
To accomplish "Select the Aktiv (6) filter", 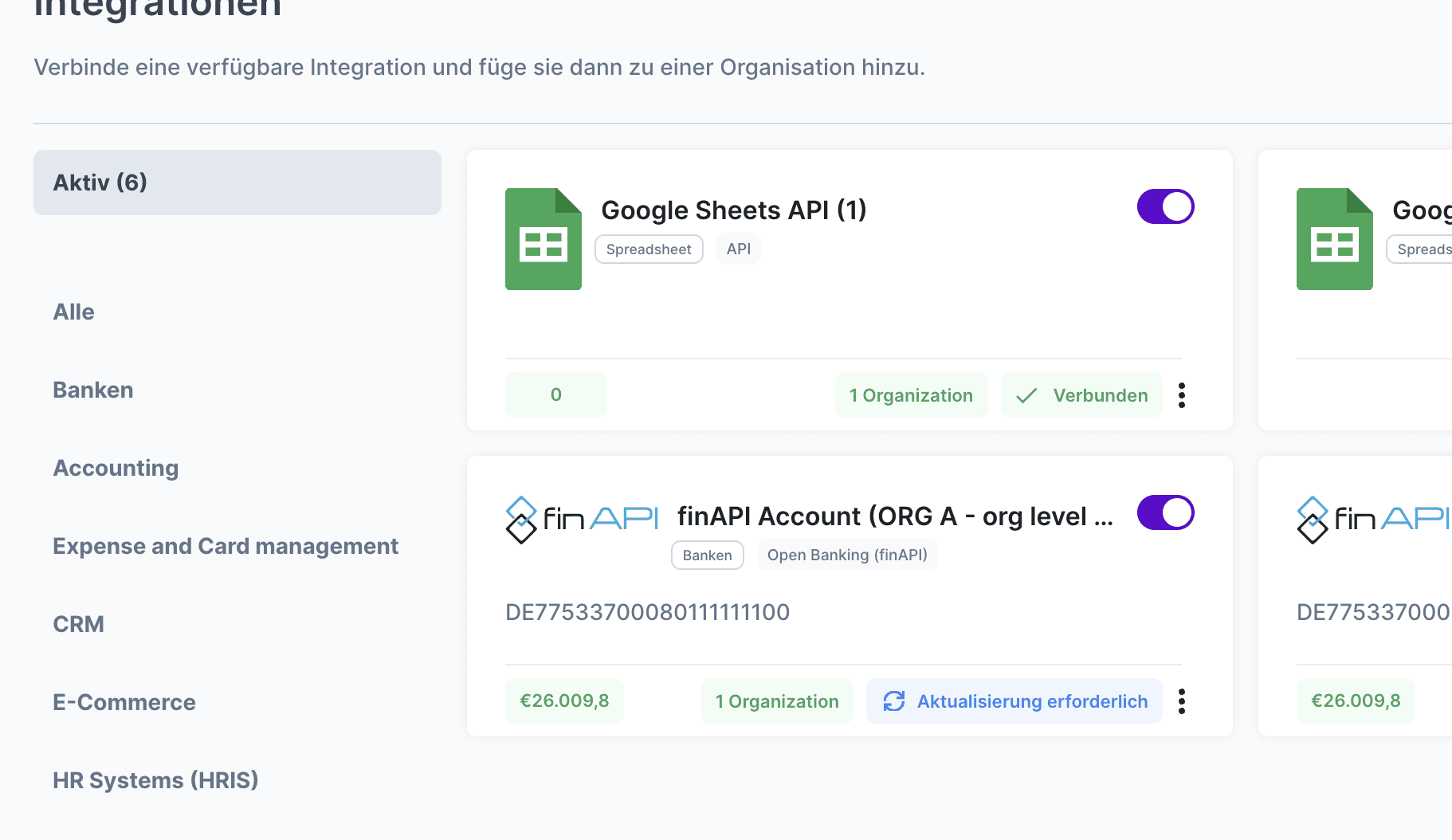I will (x=237, y=183).
